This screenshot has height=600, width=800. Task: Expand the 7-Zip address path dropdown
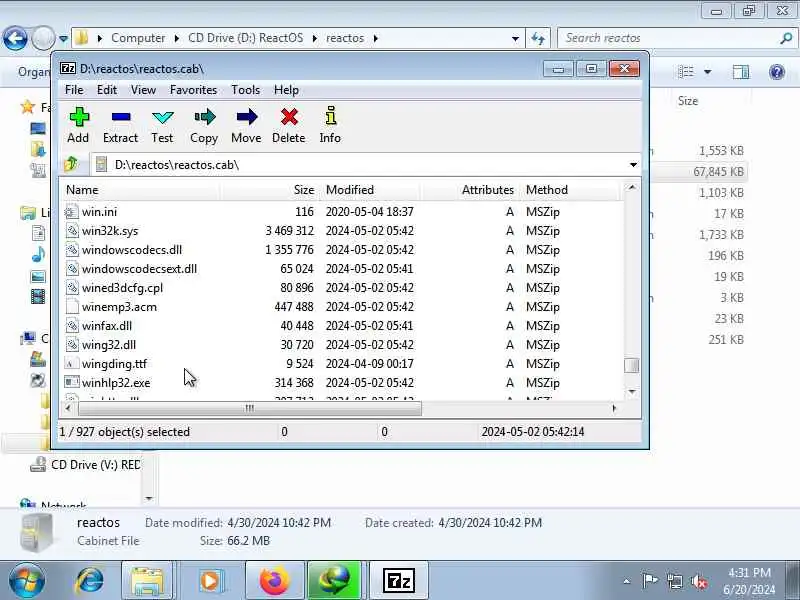(633, 165)
